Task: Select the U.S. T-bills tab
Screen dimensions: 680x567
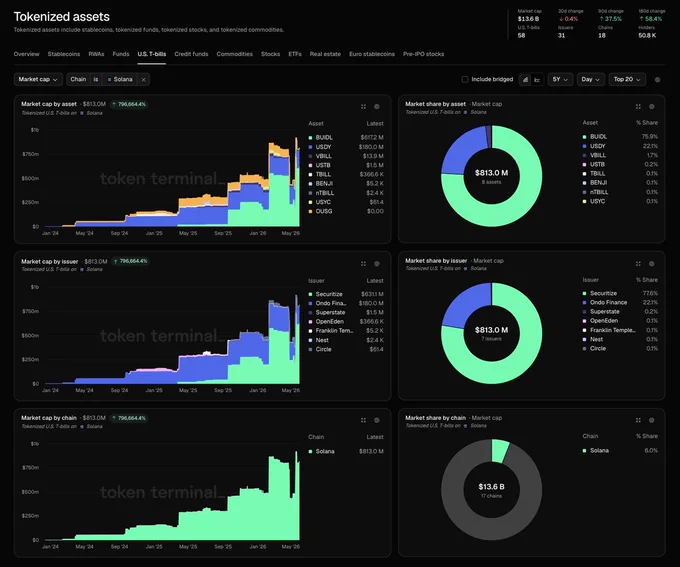Action: pyautogui.click(x=152, y=54)
